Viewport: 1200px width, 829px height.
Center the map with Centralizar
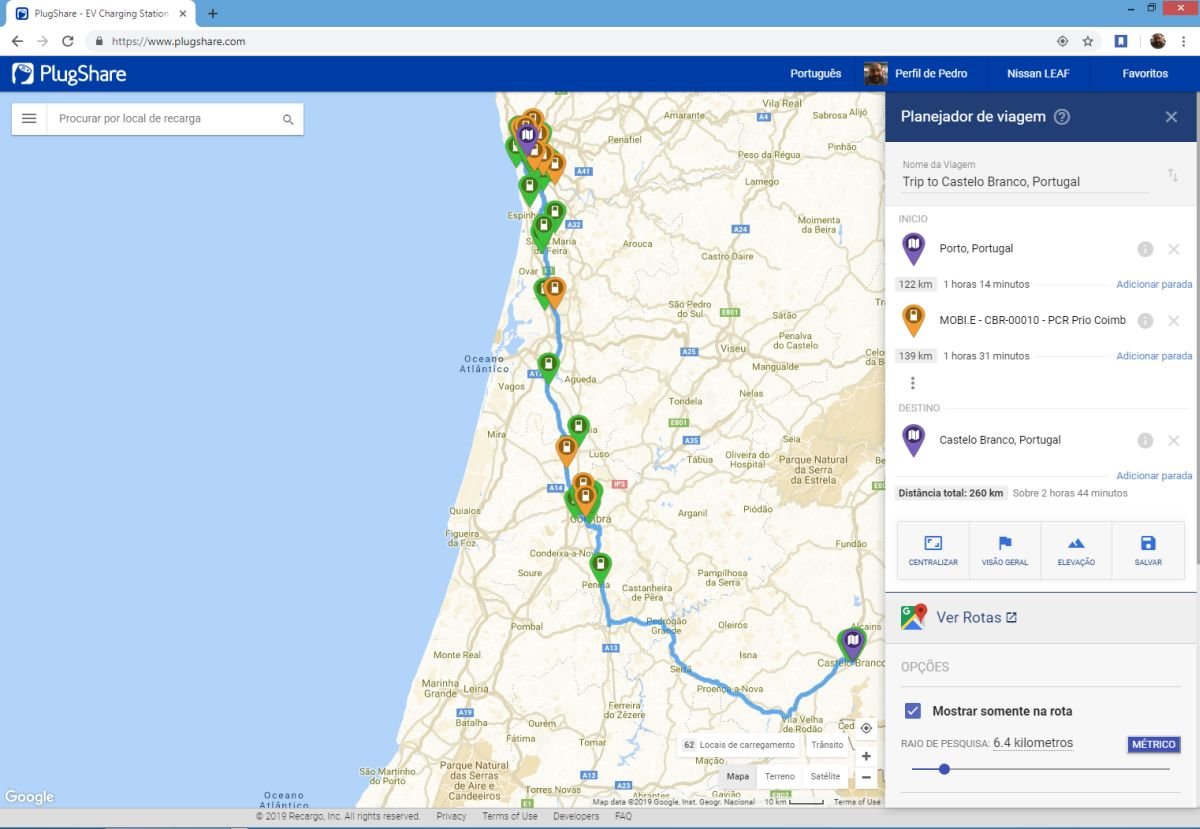[933, 550]
